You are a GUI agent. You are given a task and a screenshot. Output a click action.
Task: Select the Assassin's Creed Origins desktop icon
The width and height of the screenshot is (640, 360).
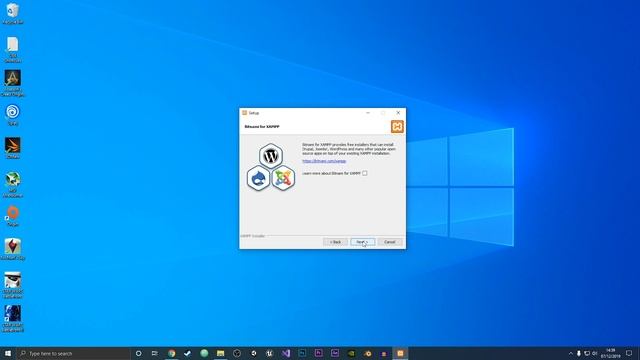13,83
